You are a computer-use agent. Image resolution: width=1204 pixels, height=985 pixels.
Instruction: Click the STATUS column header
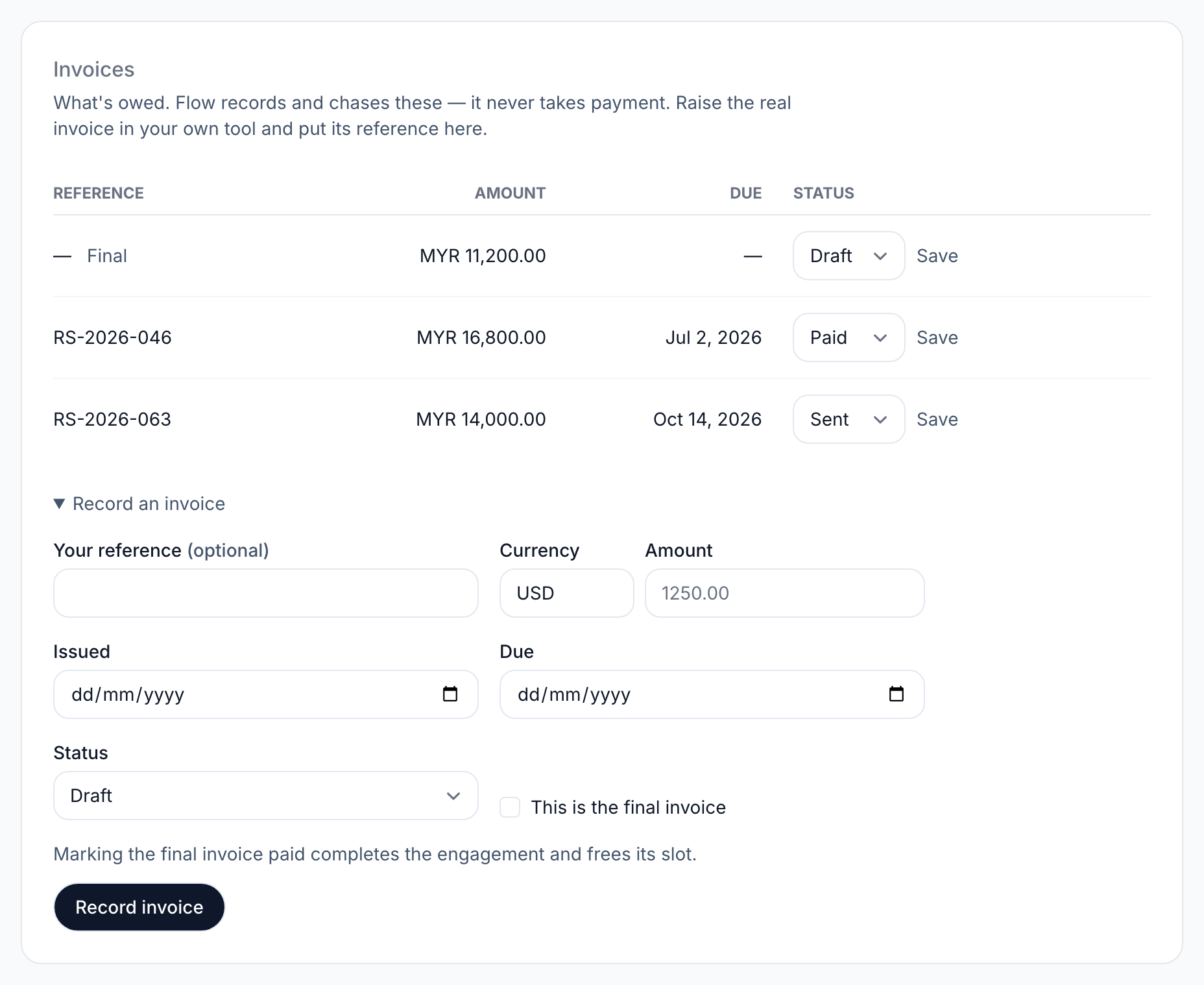tap(824, 193)
